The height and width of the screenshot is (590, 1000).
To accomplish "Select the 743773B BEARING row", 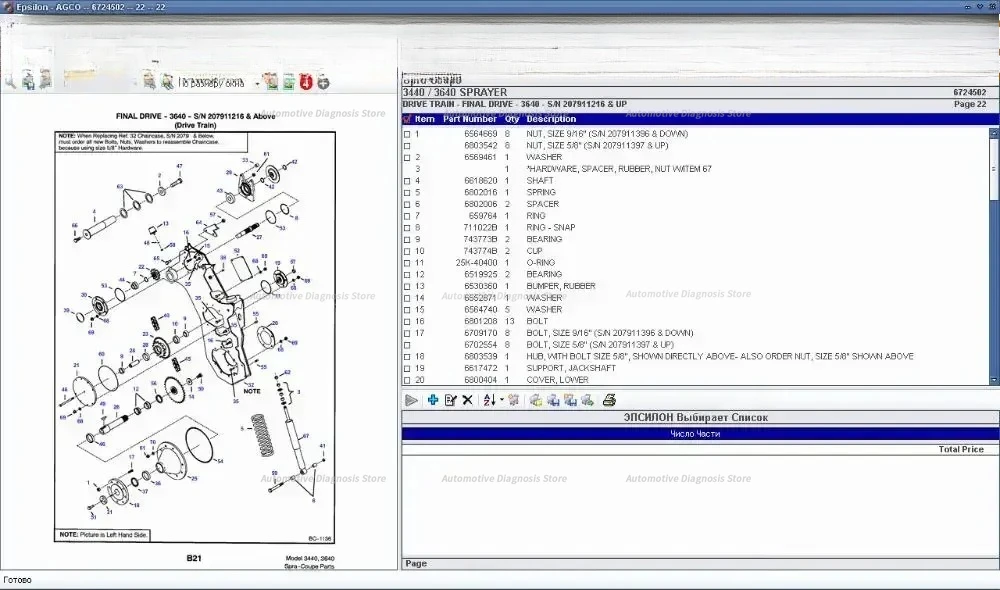I will 695,239.
